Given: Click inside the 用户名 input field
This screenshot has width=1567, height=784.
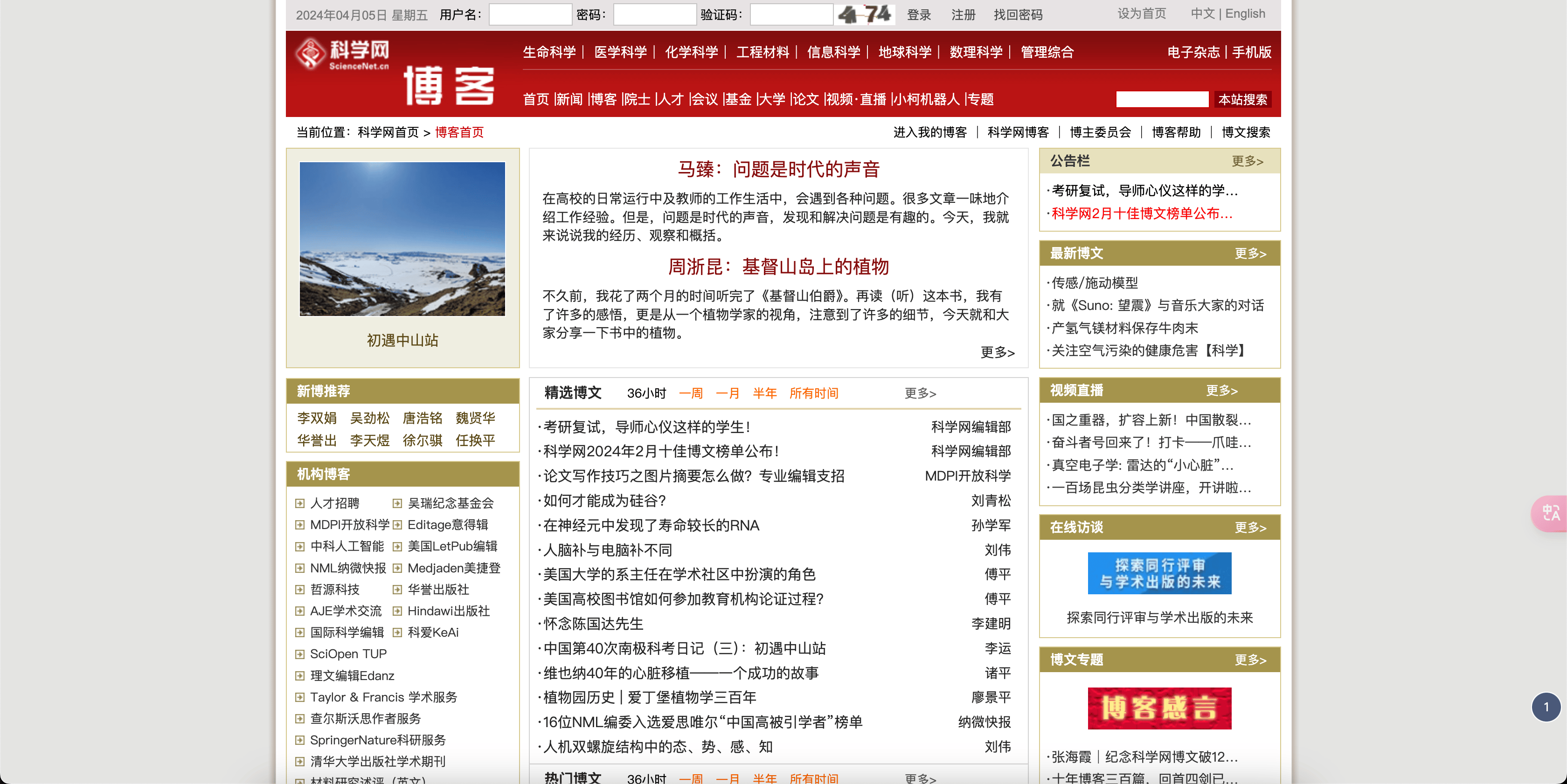Looking at the screenshot, I should [x=529, y=14].
